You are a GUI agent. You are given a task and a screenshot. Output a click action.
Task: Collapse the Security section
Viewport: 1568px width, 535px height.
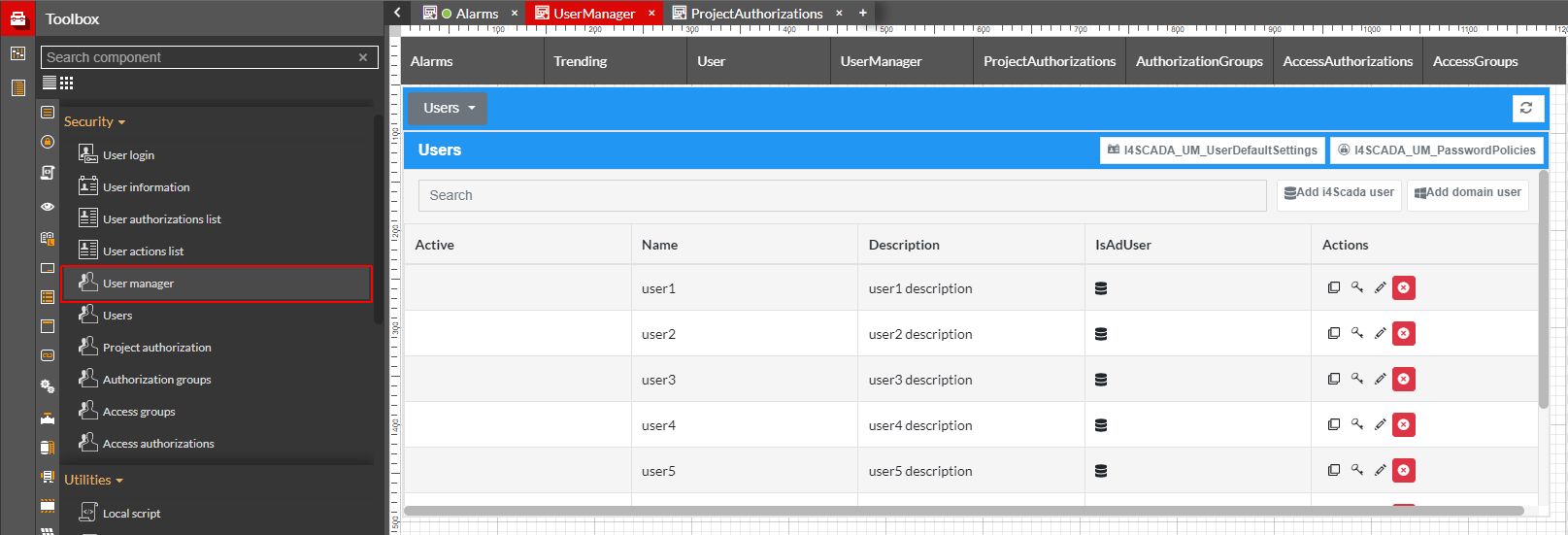[94, 121]
